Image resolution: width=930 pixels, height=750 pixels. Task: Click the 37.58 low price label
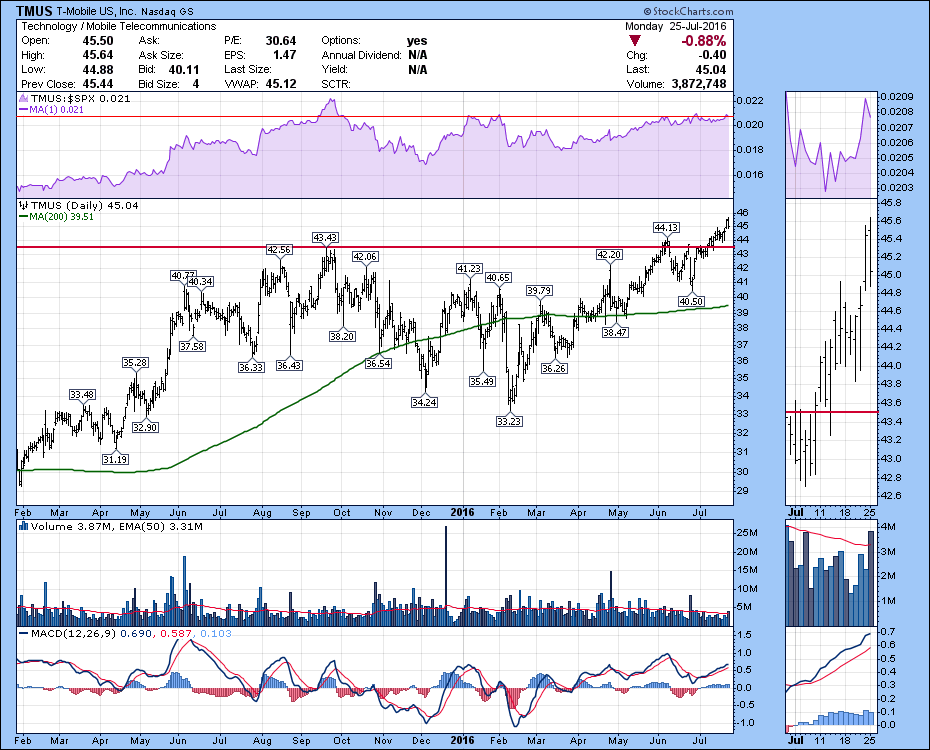pos(192,346)
